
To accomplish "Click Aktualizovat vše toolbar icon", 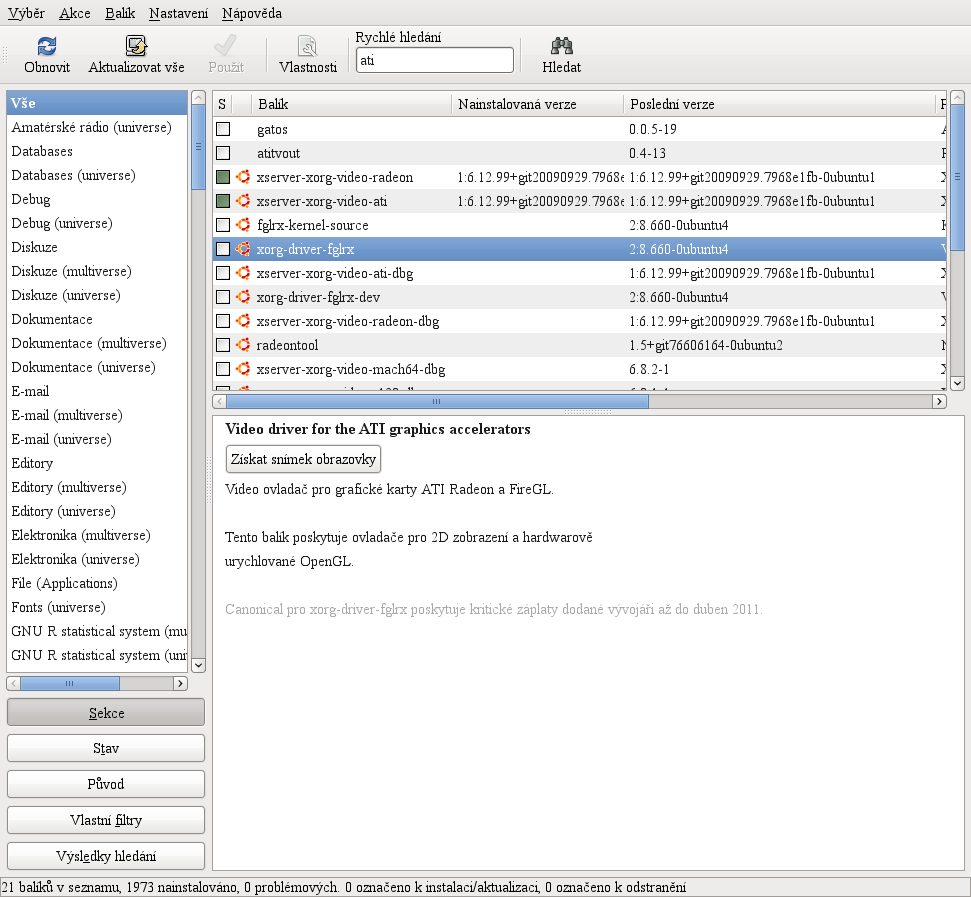I will pyautogui.click(x=136, y=46).
